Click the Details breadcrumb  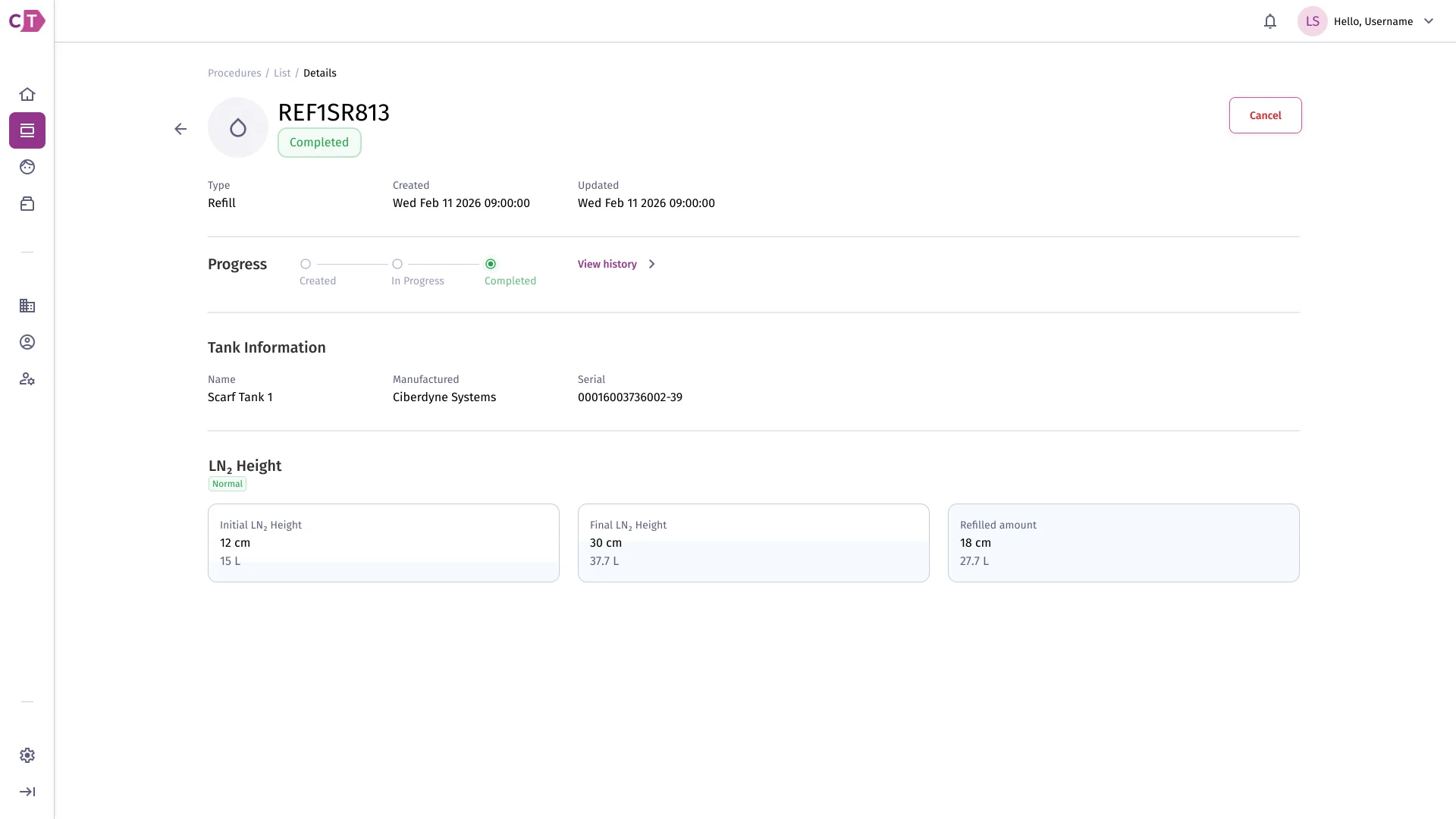click(x=320, y=73)
